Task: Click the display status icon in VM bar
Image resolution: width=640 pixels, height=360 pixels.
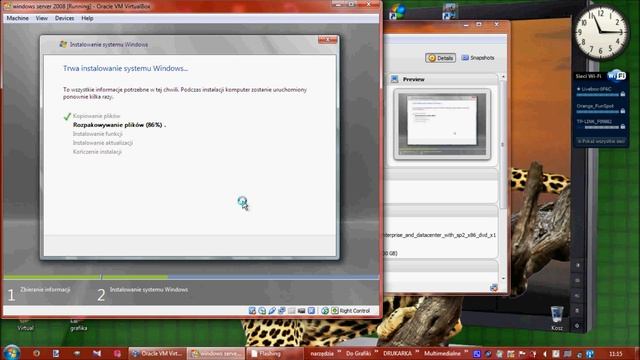Action: coord(301,311)
